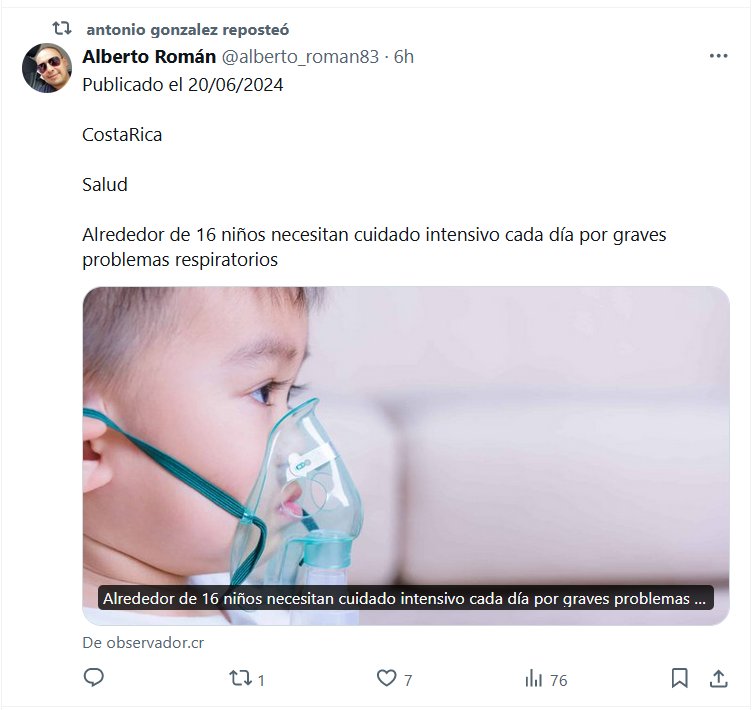Click the article headline caption overlay
Screen dimensions: 756x710
coord(405,598)
